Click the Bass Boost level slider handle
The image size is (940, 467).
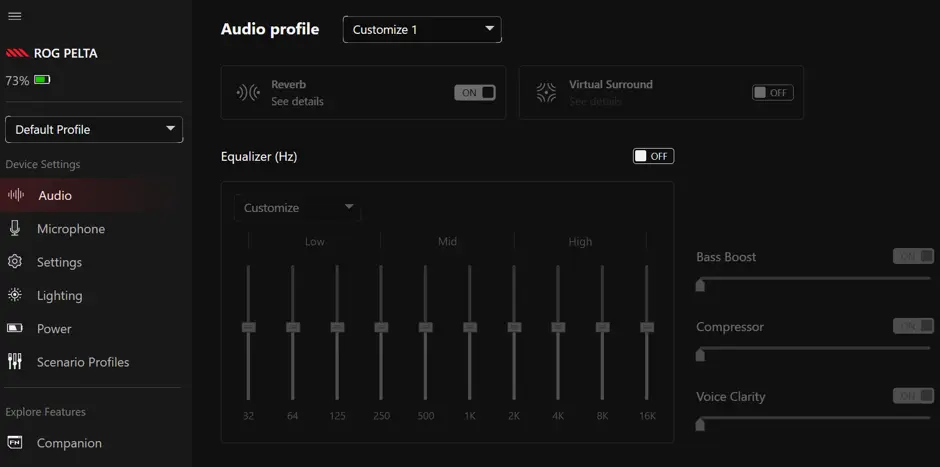[x=700, y=285]
